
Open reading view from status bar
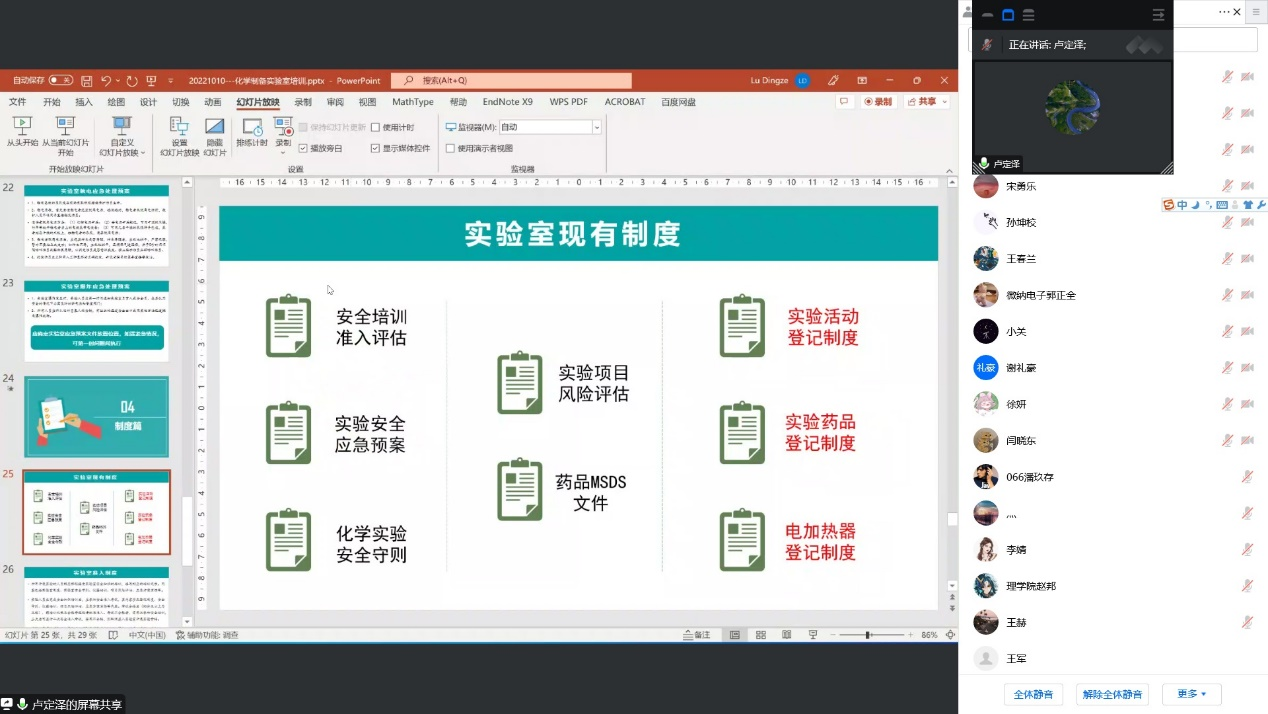(786, 635)
